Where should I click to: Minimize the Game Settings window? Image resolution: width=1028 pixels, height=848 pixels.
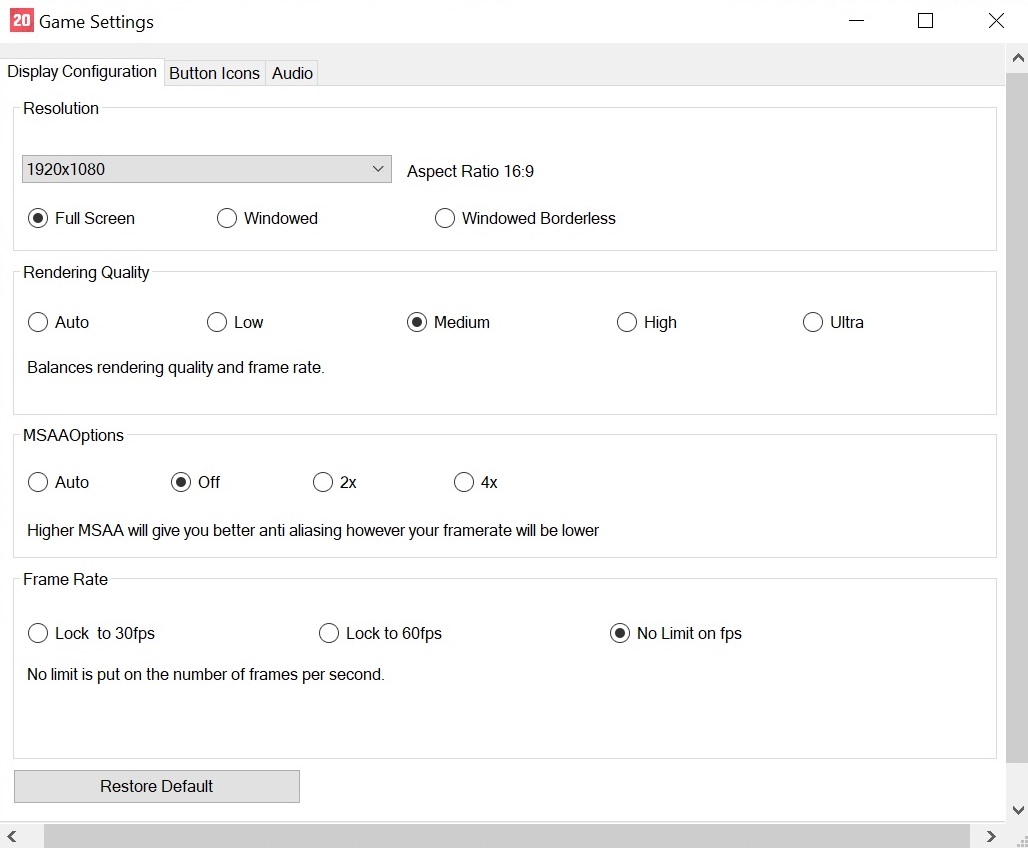tap(856, 21)
